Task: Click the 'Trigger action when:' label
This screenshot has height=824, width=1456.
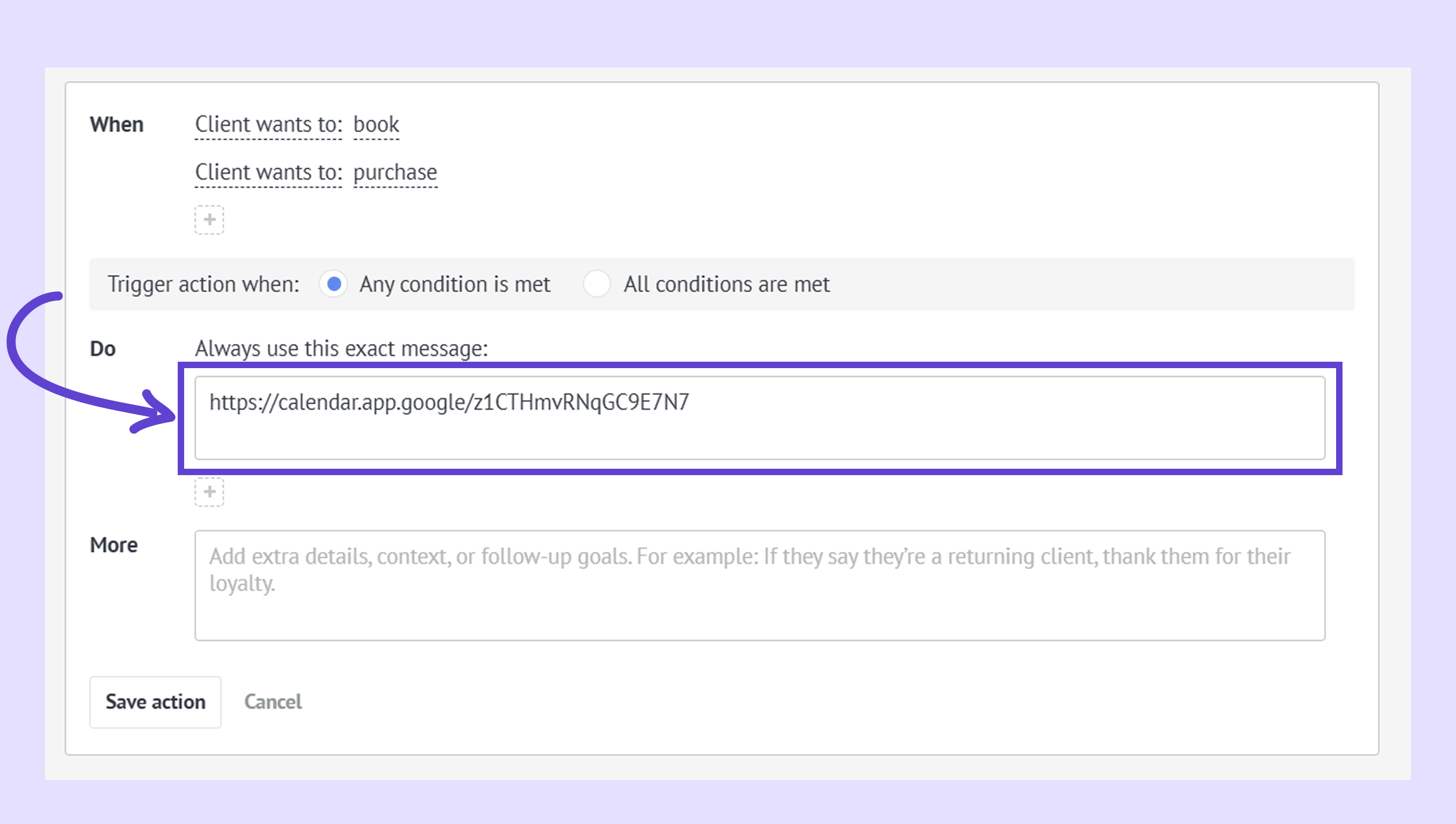Action: pyautogui.click(x=203, y=284)
